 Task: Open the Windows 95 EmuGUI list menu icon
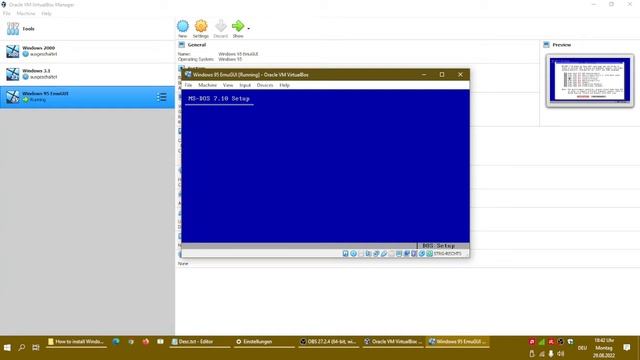pyautogui.click(x=162, y=97)
